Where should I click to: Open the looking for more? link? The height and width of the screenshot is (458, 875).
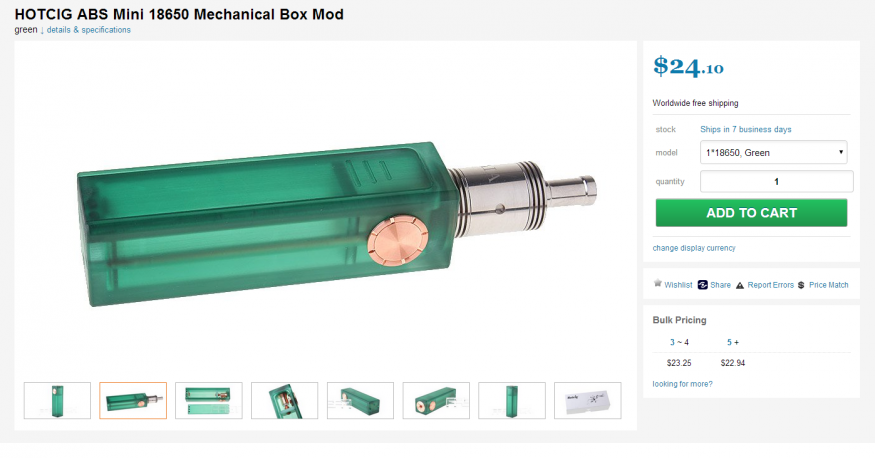coord(682,384)
